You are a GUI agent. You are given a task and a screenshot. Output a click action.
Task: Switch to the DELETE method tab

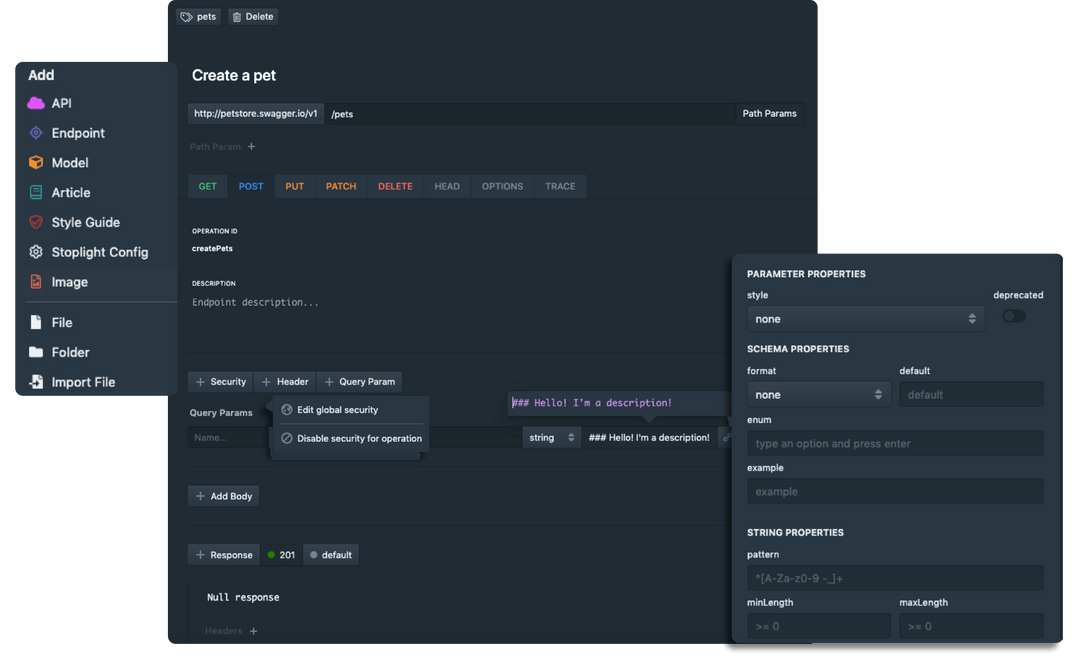[x=394, y=186]
